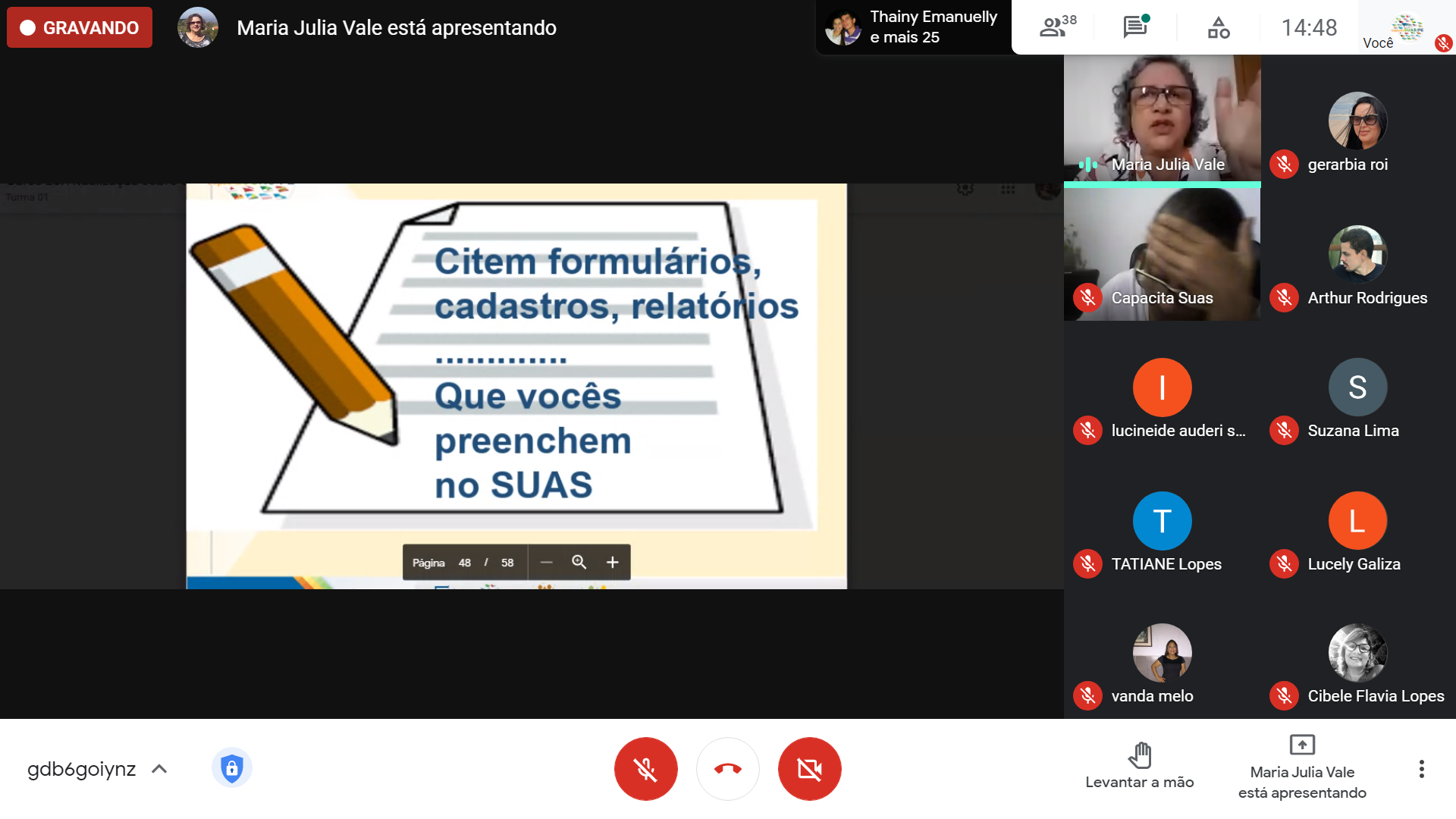Viewport: 1456px width, 819px height.
Task: Zoom out with the minus icon
Action: coord(546,562)
